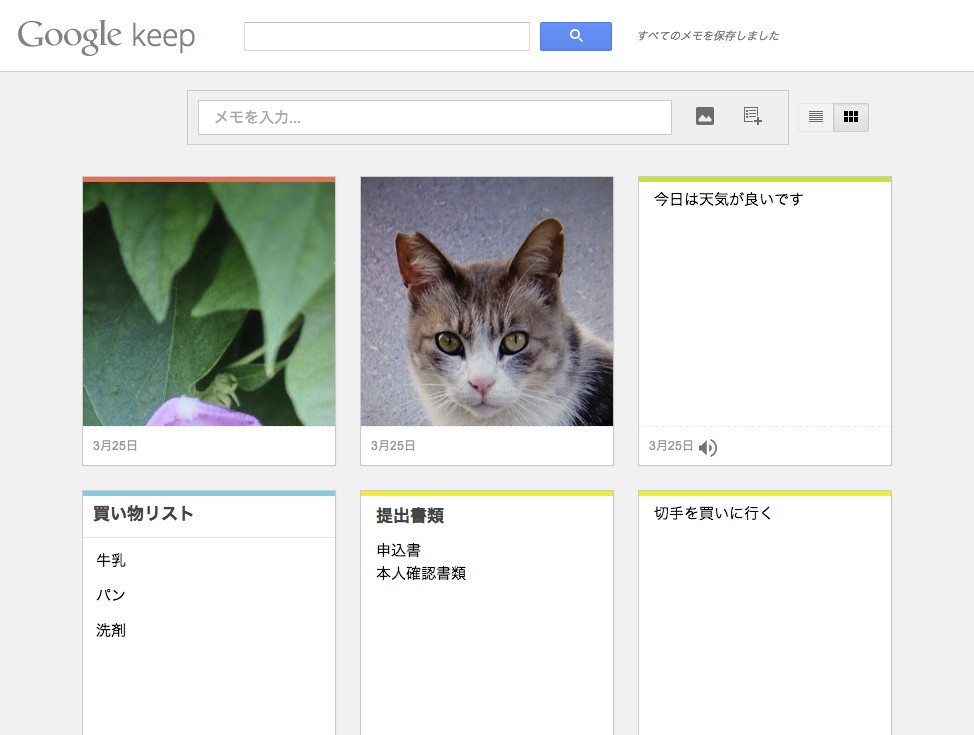Click the new checklist note icon
974x735 pixels.
click(x=751, y=116)
